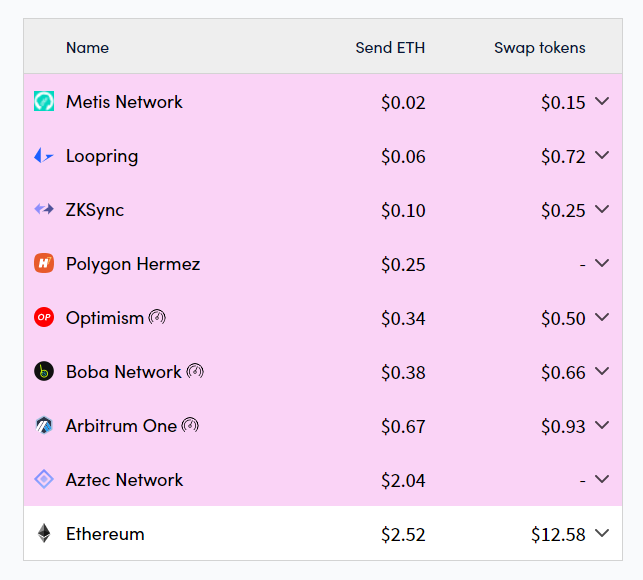The image size is (643, 580).
Task: Click the Aztec Network diamond logo
Action: [x=44, y=479]
